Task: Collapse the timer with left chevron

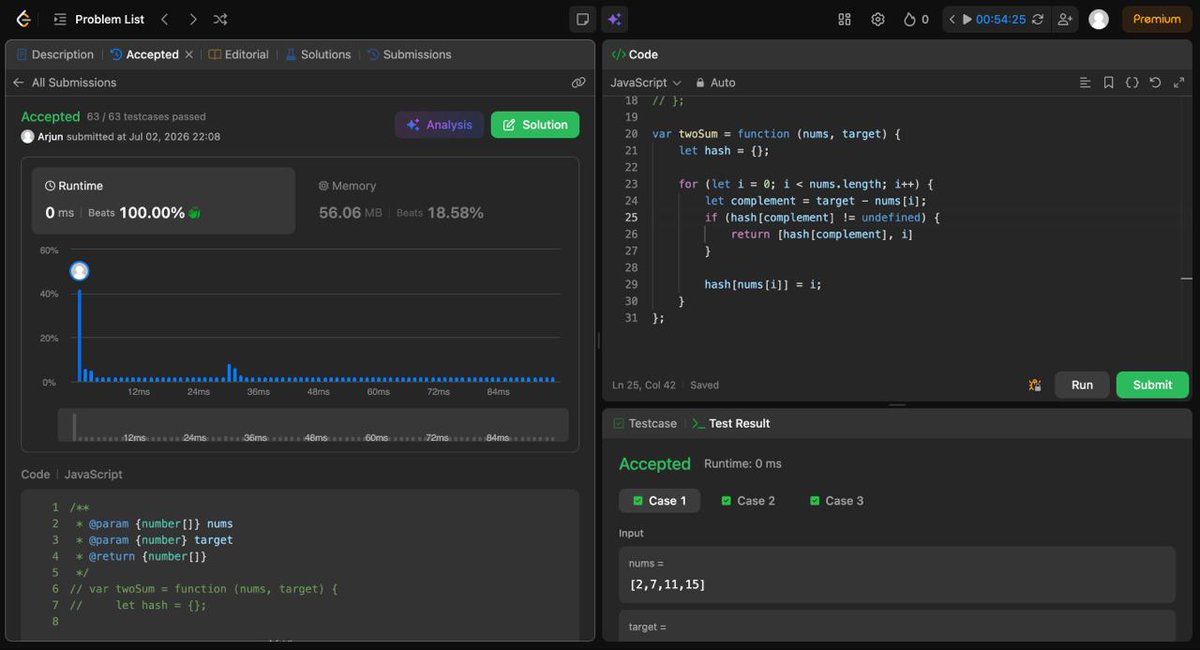Action: pos(952,19)
